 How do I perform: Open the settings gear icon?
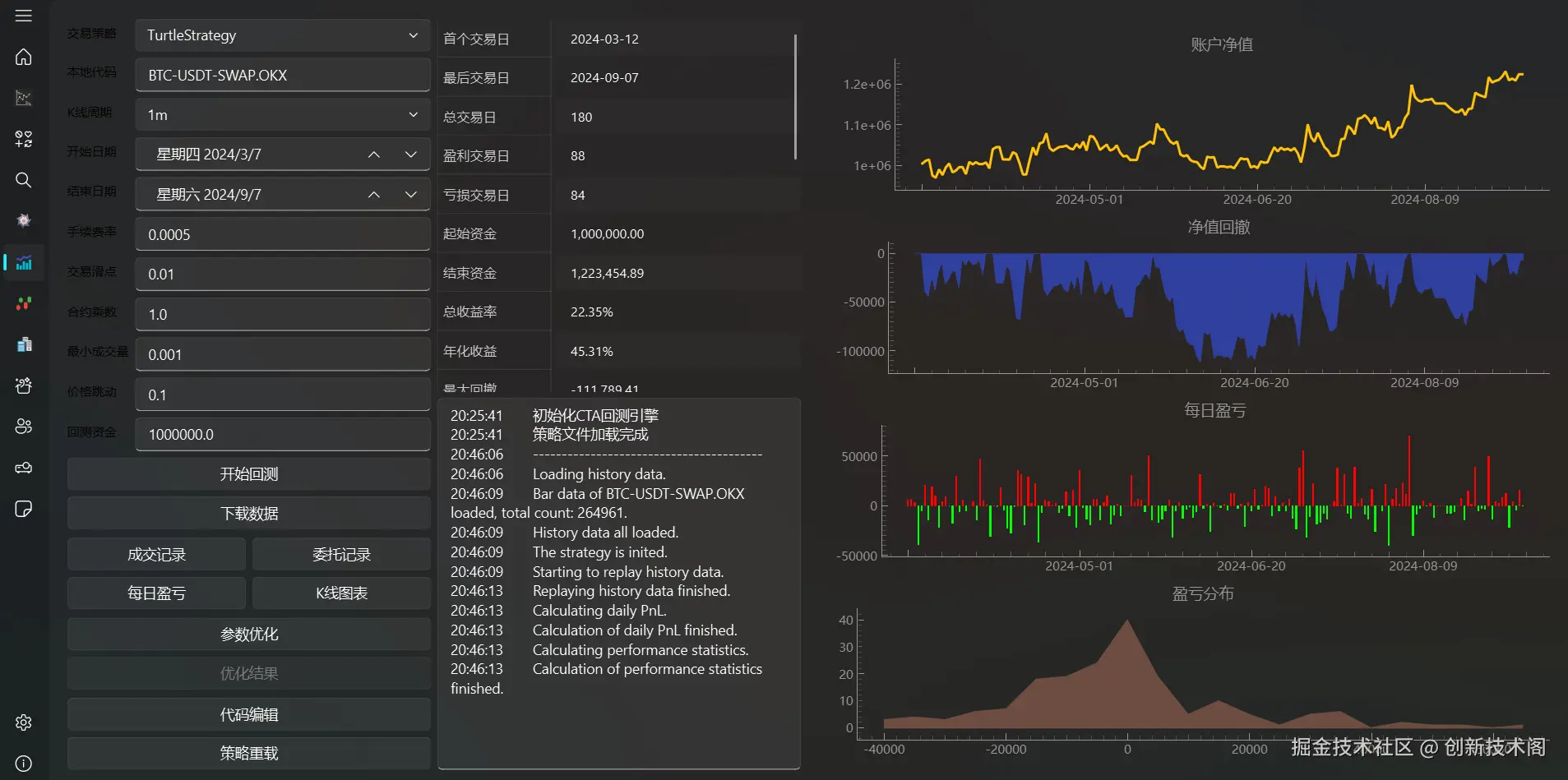pyautogui.click(x=24, y=722)
